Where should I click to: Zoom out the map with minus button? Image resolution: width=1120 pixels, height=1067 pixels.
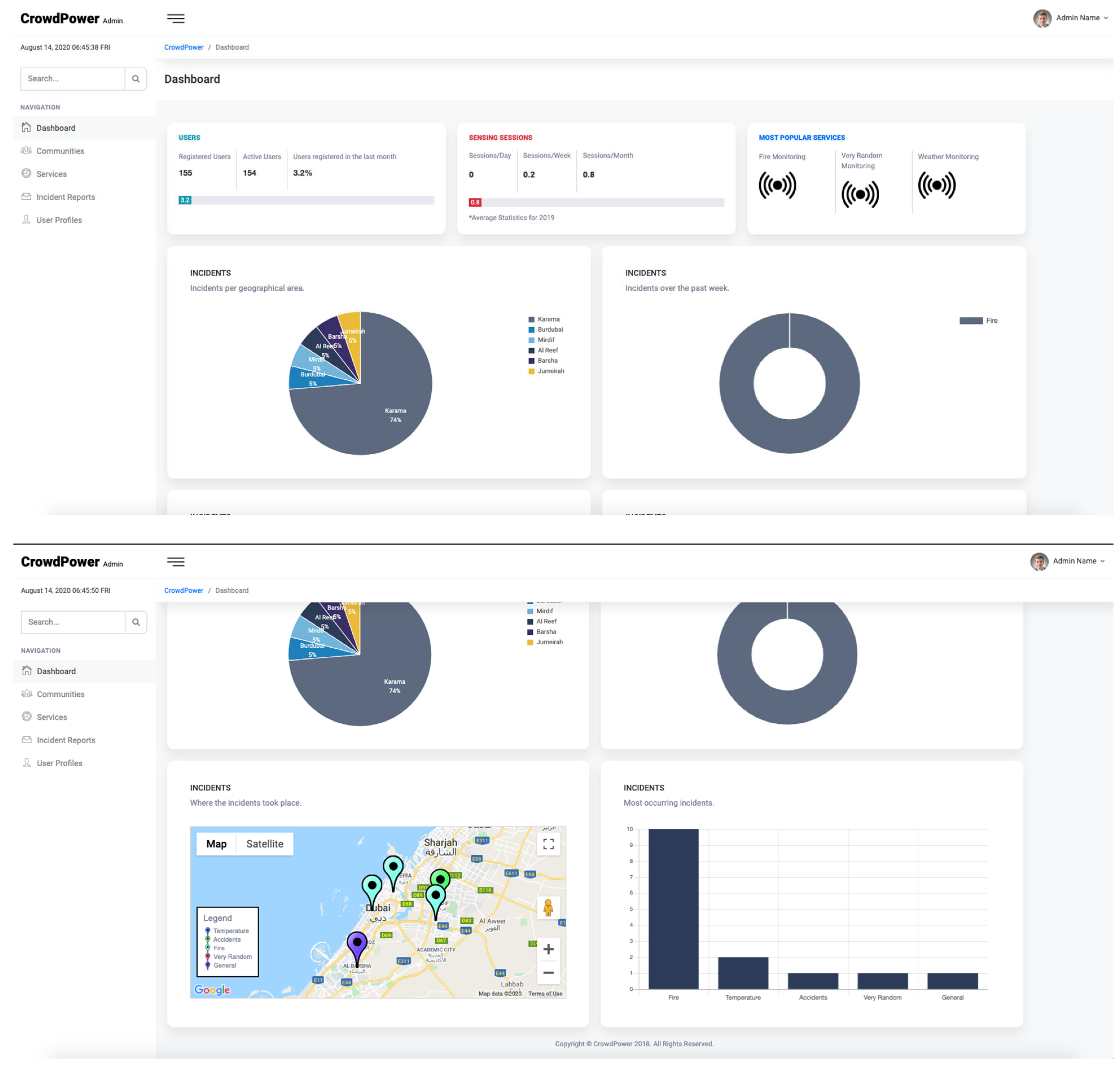coord(548,972)
